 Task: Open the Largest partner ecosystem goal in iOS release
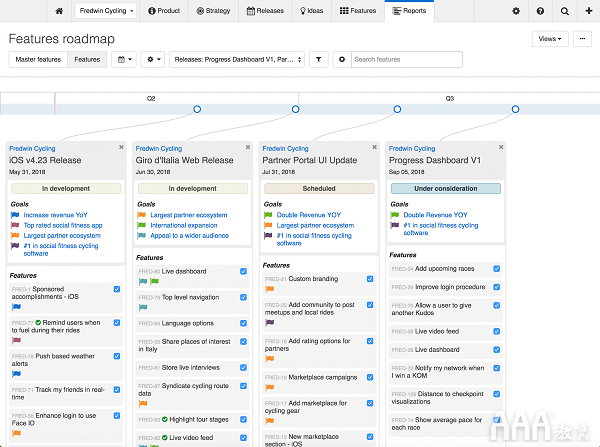click(x=62, y=235)
